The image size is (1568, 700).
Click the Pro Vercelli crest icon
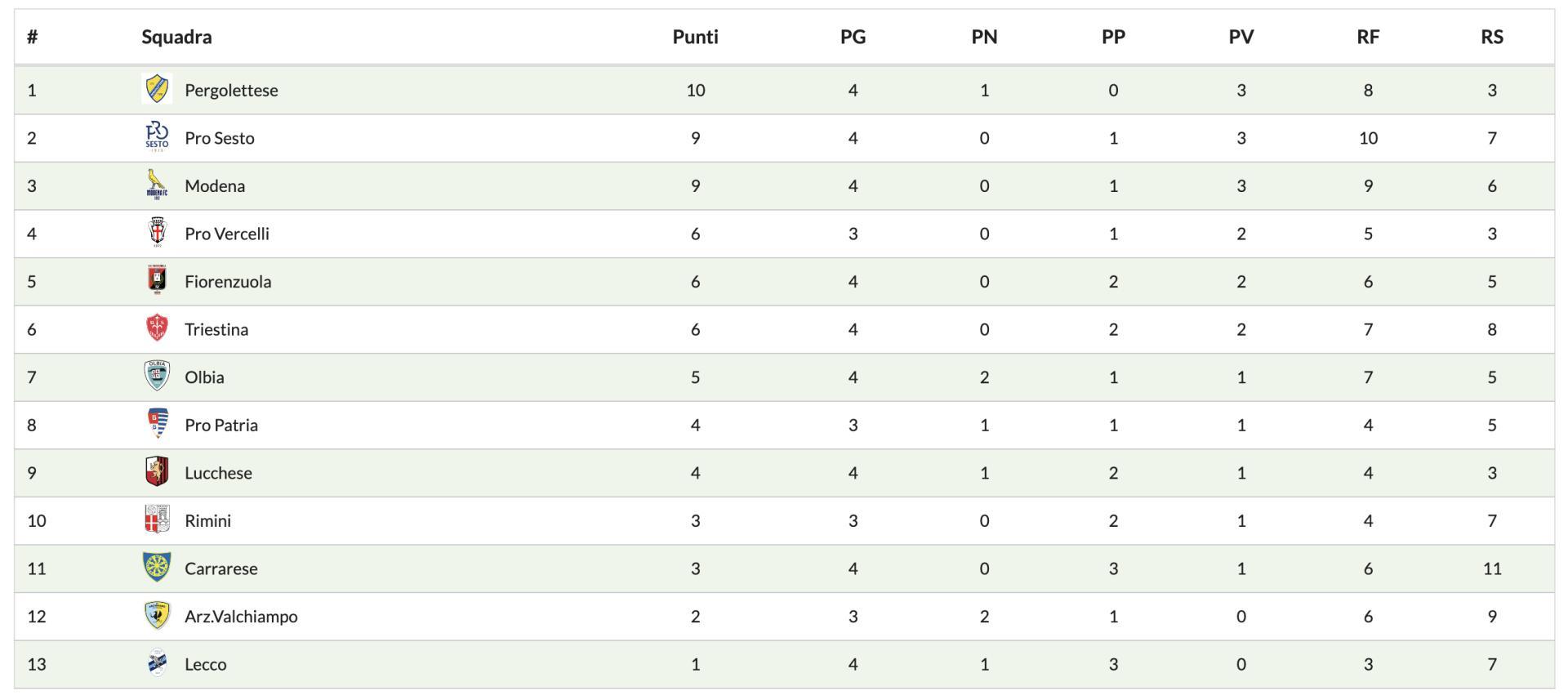click(x=157, y=233)
